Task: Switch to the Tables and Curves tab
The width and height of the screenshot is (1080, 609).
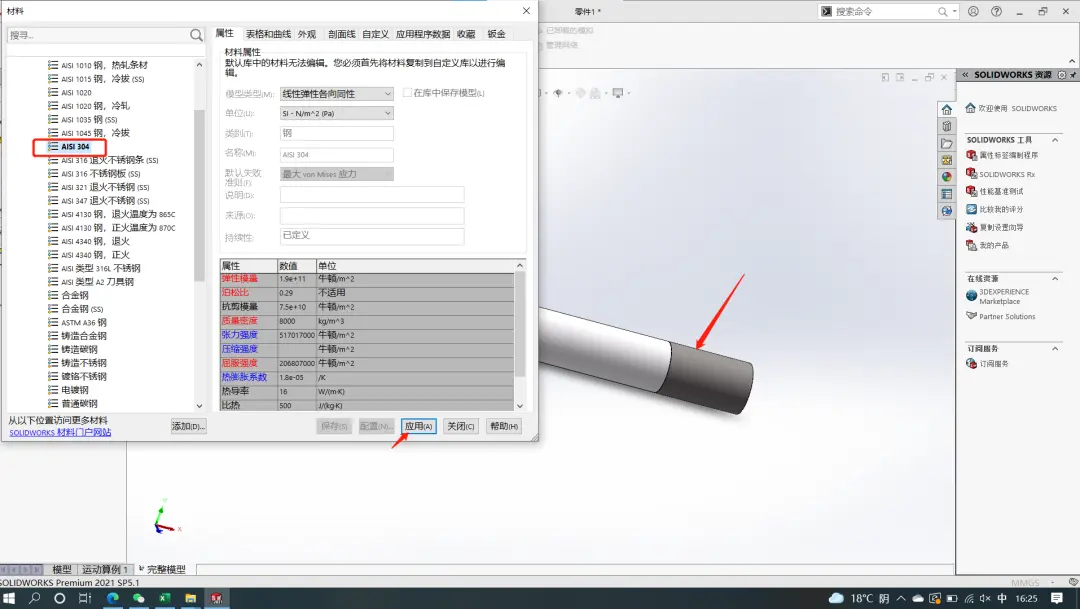Action: tap(268, 34)
